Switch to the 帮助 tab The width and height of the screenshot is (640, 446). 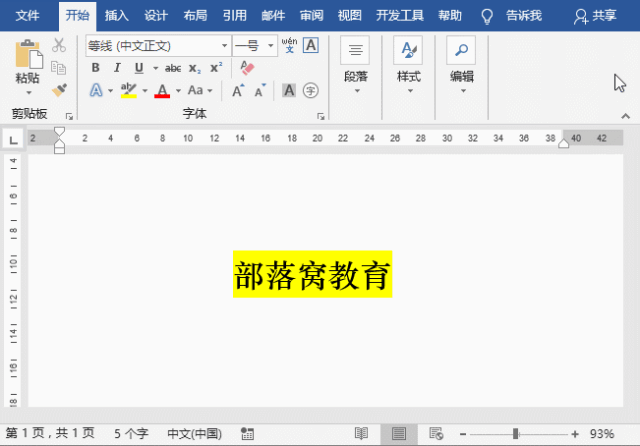tap(450, 16)
